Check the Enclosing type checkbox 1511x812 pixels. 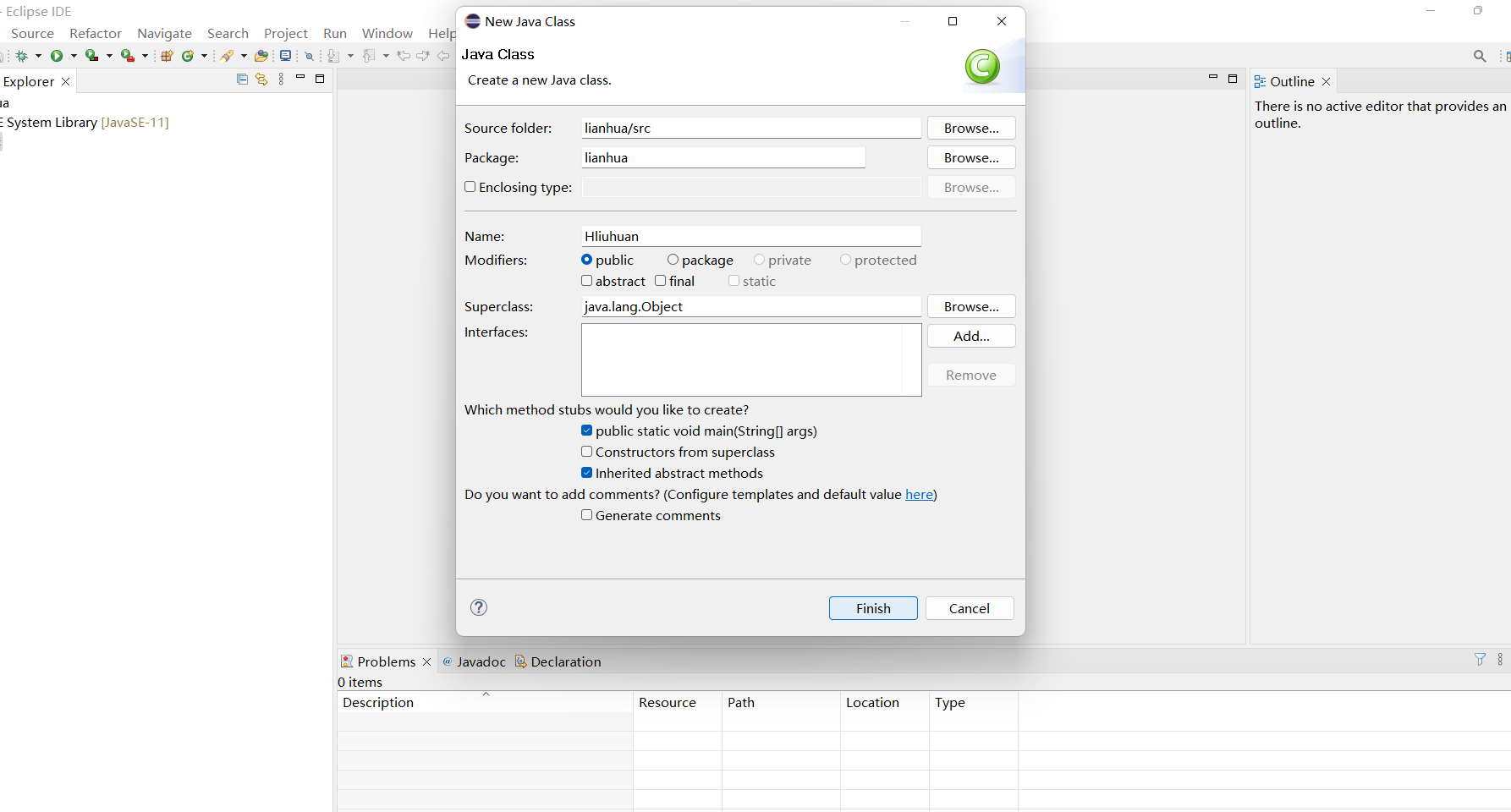[470, 187]
